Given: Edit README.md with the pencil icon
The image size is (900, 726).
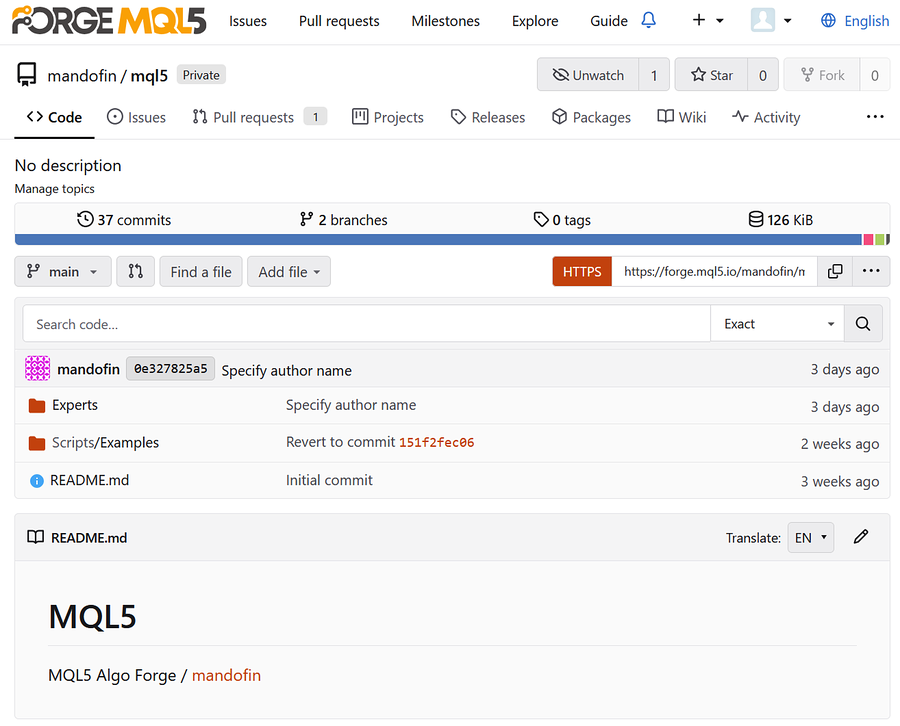Looking at the screenshot, I should [x=860, y=537].
